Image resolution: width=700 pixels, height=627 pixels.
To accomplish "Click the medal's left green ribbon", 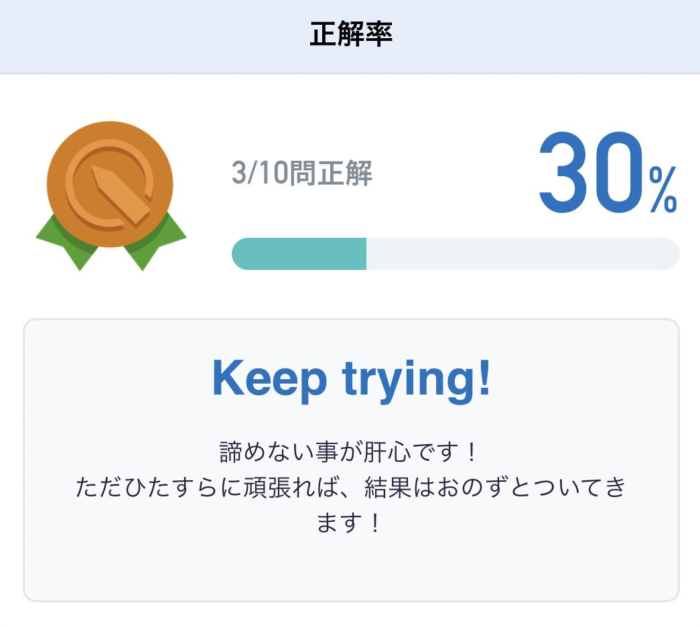I will 67,243.
